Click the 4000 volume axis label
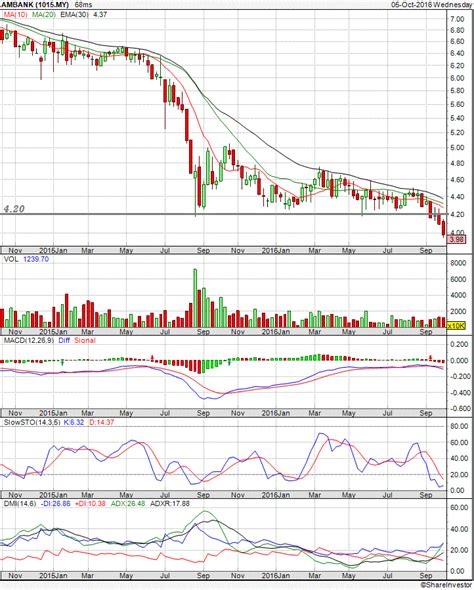This screenshot has height=590, width=474. 458,295
